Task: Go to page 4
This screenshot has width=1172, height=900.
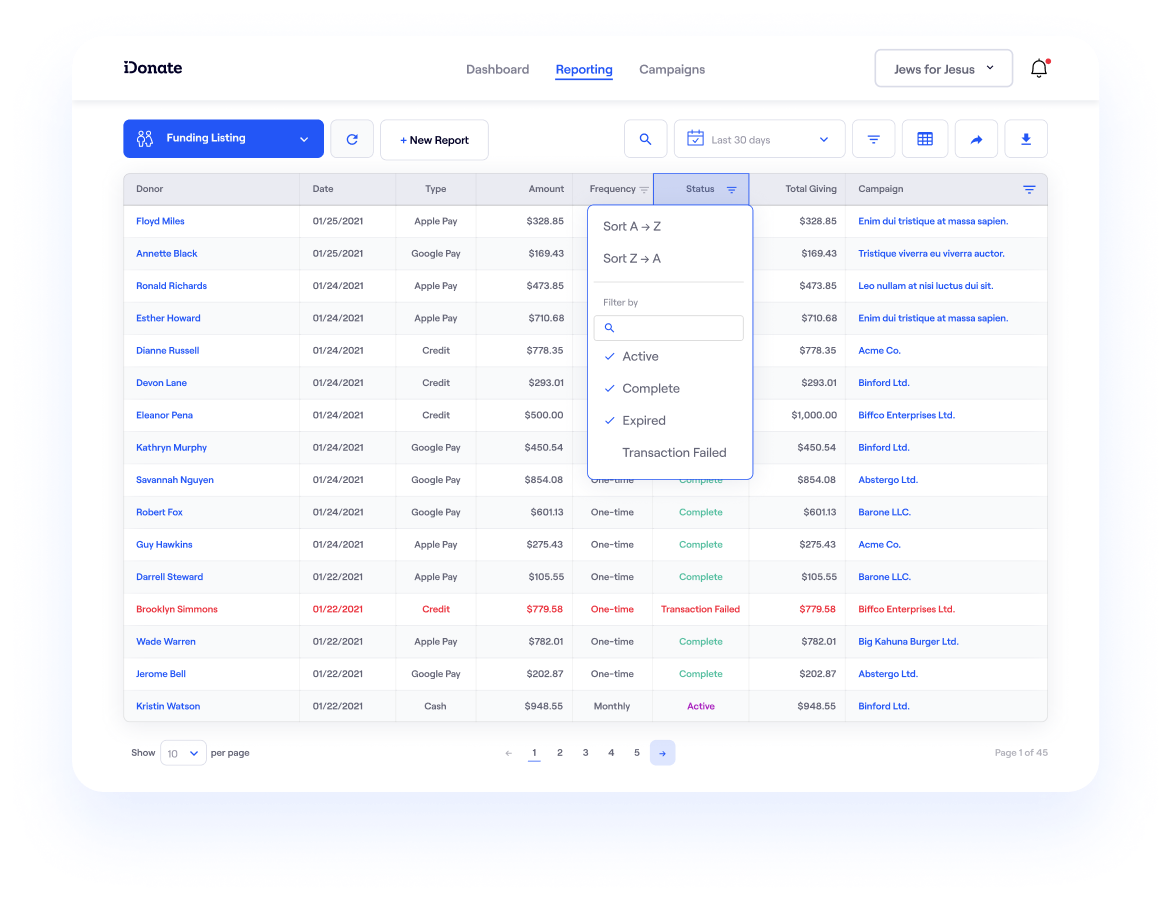Action: [611, 753]
